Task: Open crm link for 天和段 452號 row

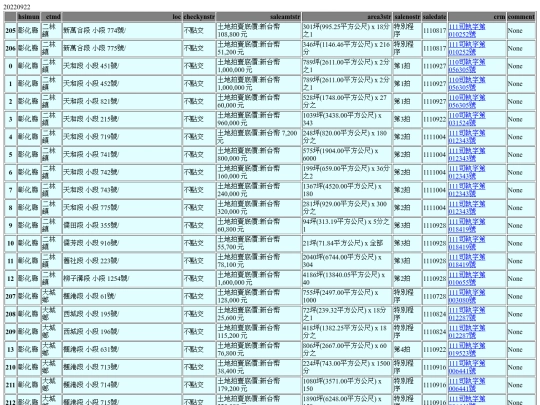Action: [x=467, y=84]
